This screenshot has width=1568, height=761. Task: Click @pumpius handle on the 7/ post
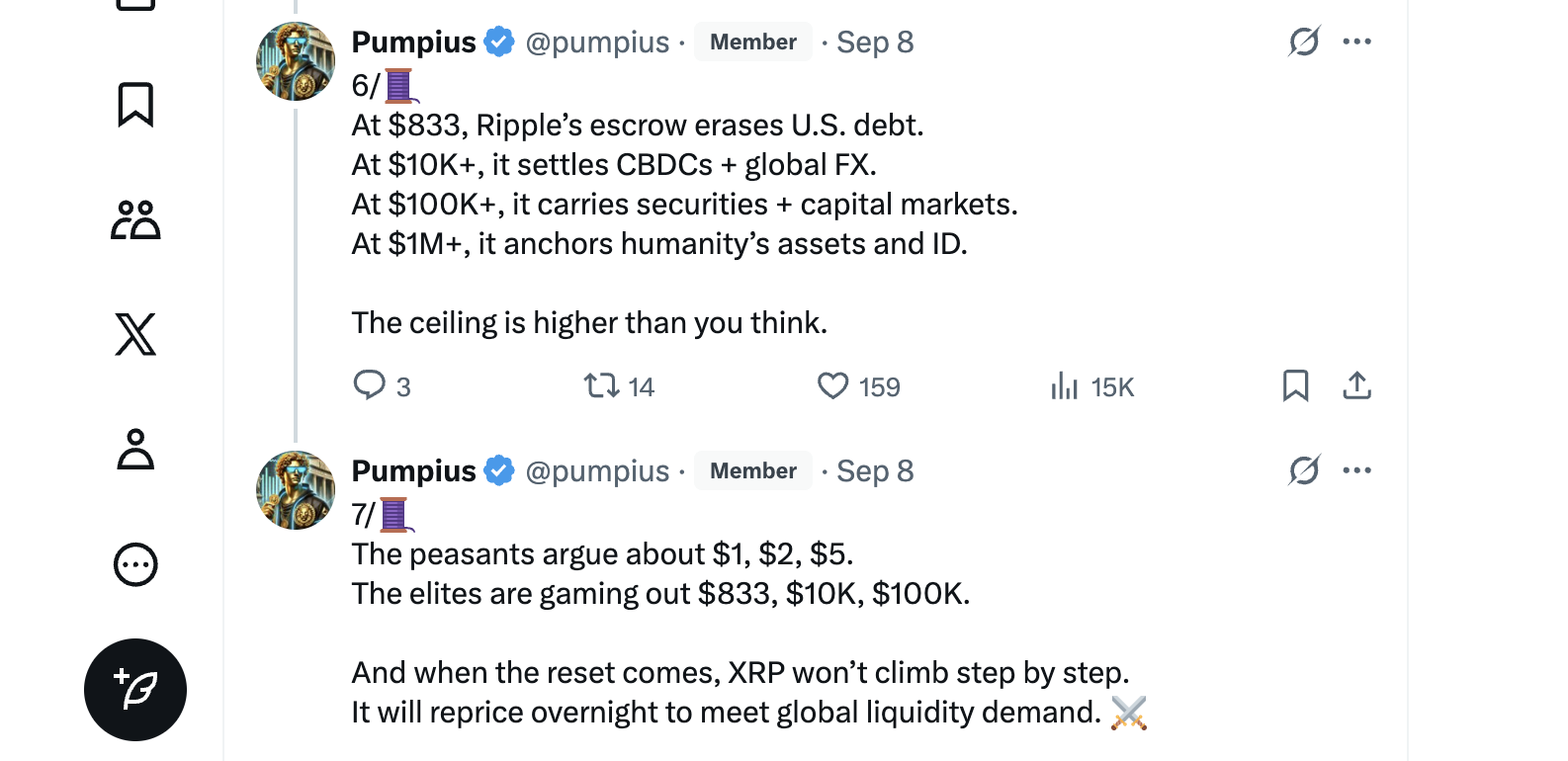click(597, 471)
